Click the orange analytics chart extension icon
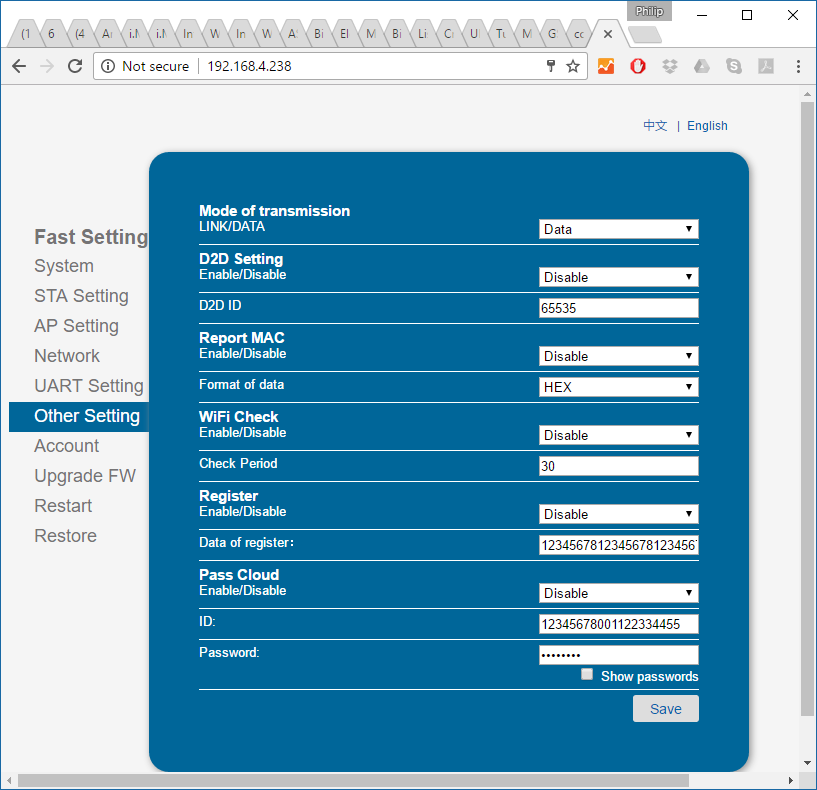Screen dimensions: 817x790 click(x=606, y=66)
